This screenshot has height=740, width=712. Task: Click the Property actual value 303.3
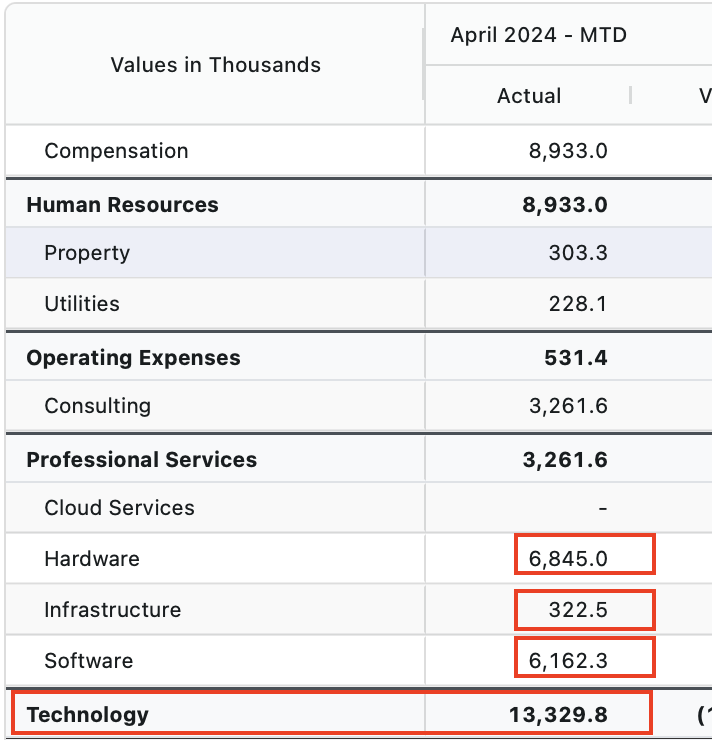point(578,253)
